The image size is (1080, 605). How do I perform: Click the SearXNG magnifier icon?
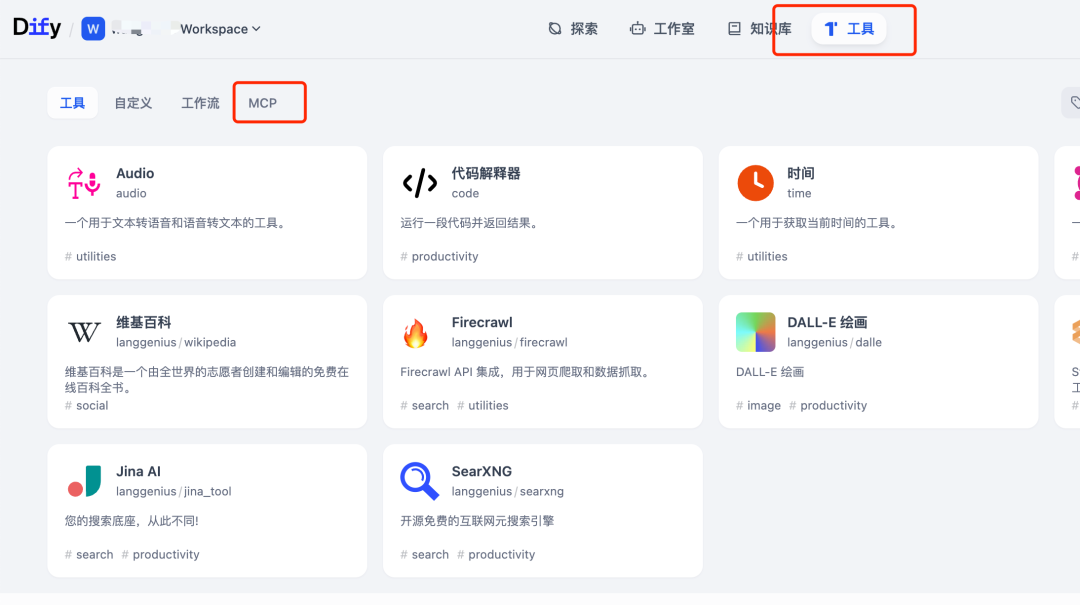[419, 481]
